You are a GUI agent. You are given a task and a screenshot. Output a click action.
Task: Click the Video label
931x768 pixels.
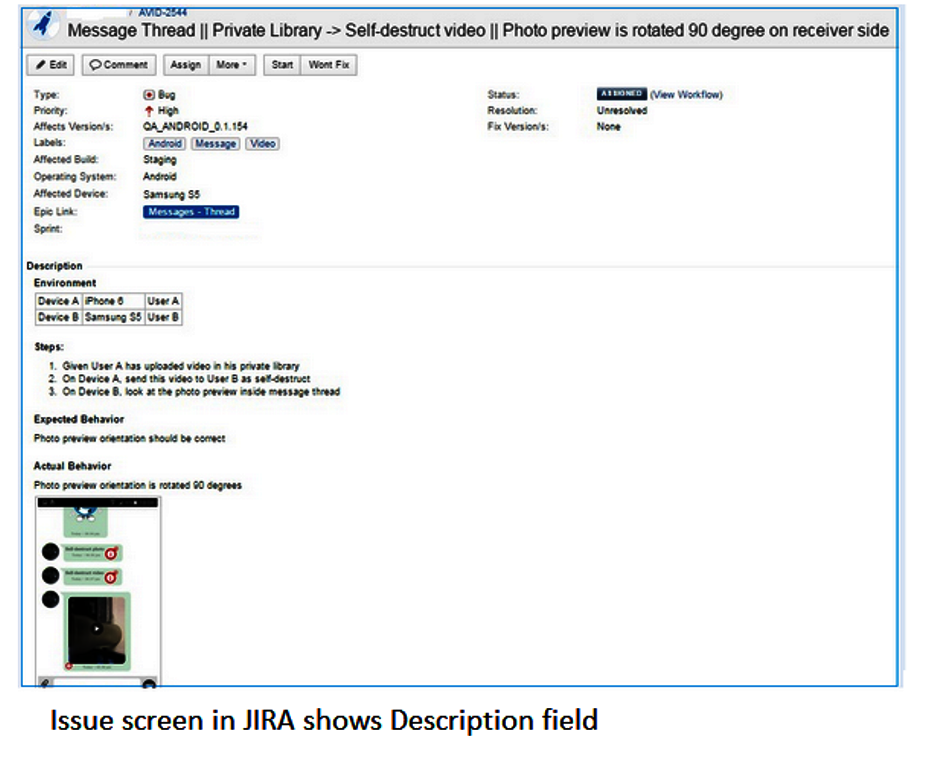261,143
